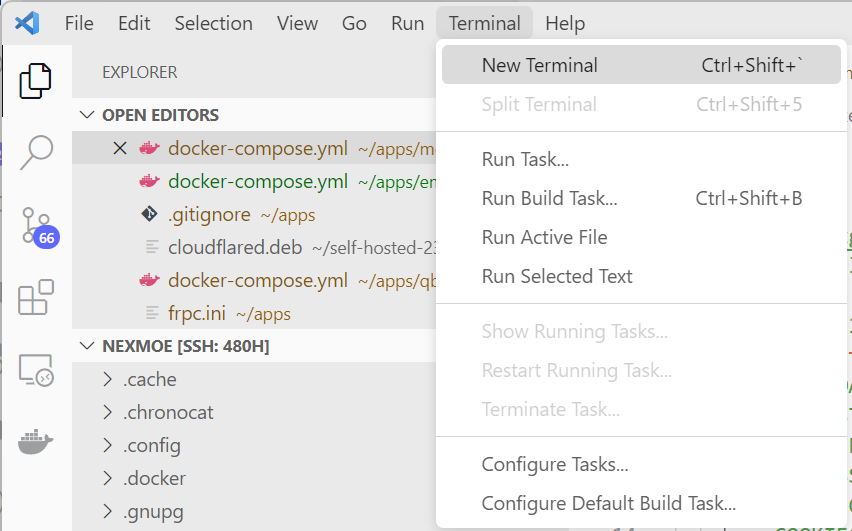Open Source Control with 66 changes
This screenshot has width=852, height=531.
pos(36,226)
